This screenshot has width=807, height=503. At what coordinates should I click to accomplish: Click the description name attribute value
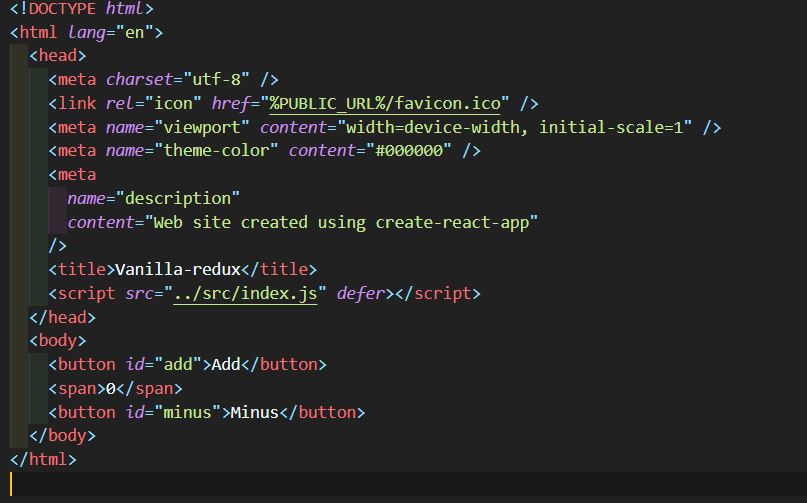point(178,198)
